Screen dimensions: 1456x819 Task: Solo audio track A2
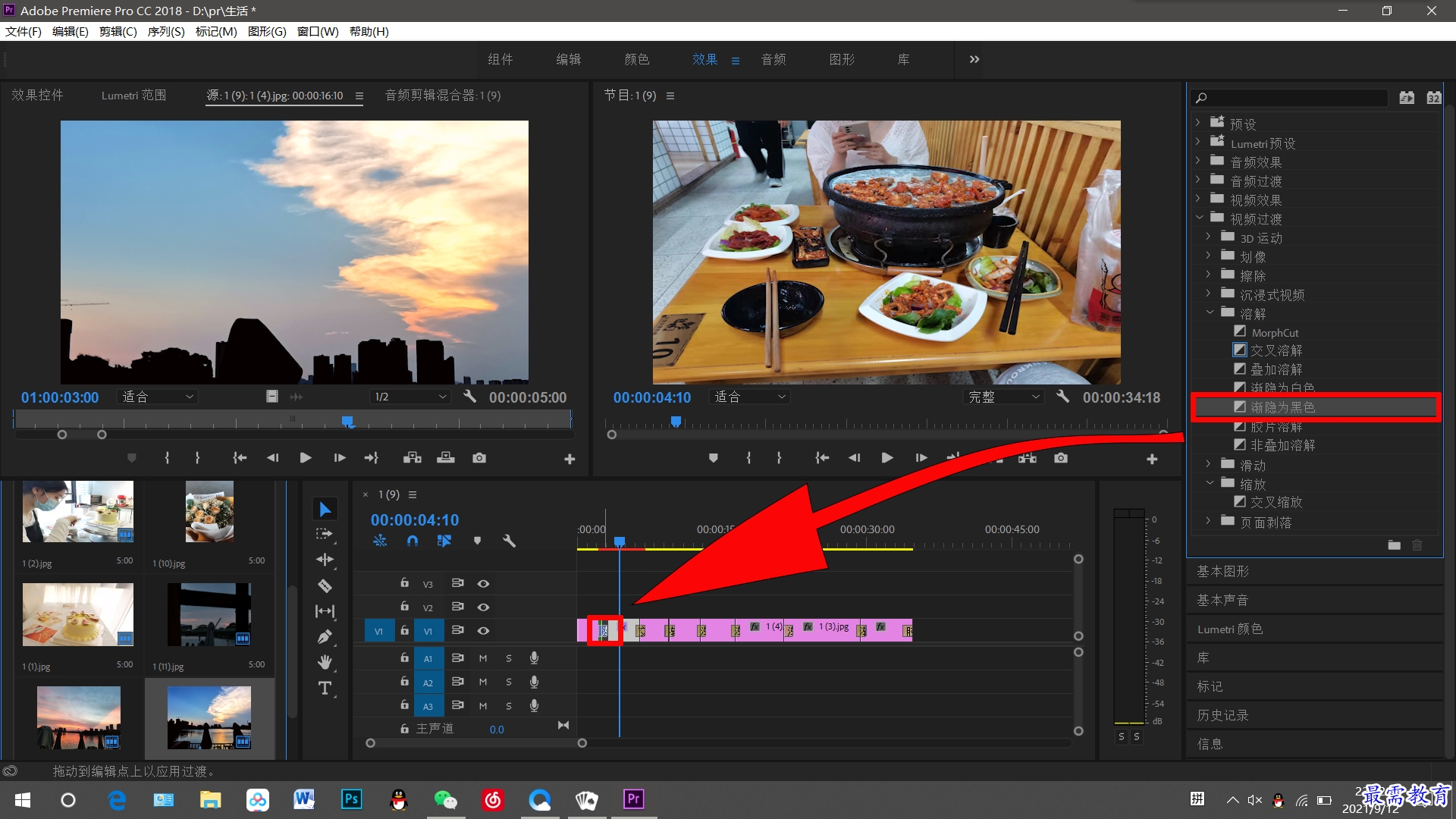tap(509, 682)
